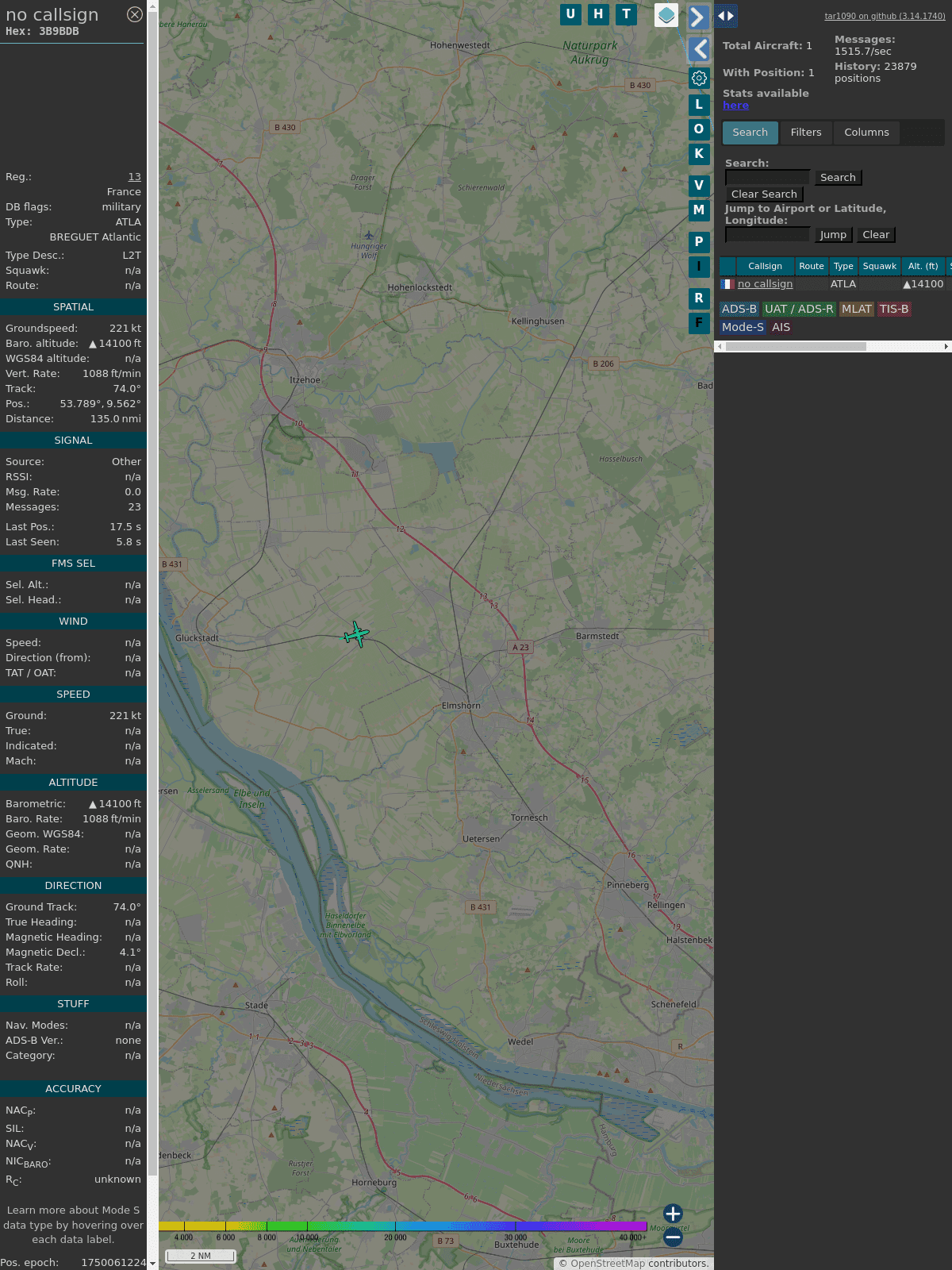952x1270 pixels.
Task: Focus the Search text field
Action: tap(767, 178)
